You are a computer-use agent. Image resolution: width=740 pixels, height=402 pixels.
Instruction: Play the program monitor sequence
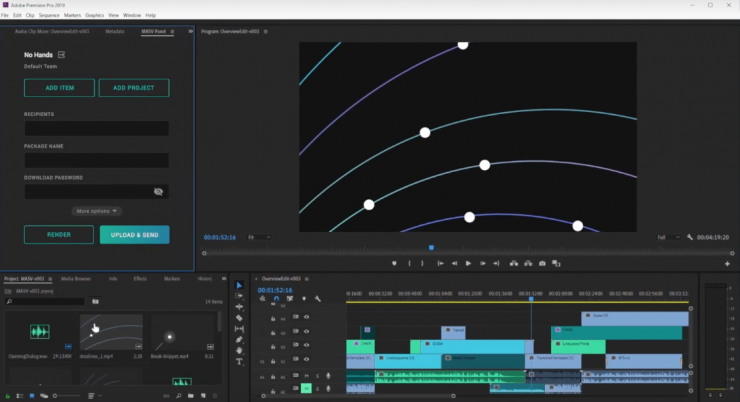(x=468, y=263)
